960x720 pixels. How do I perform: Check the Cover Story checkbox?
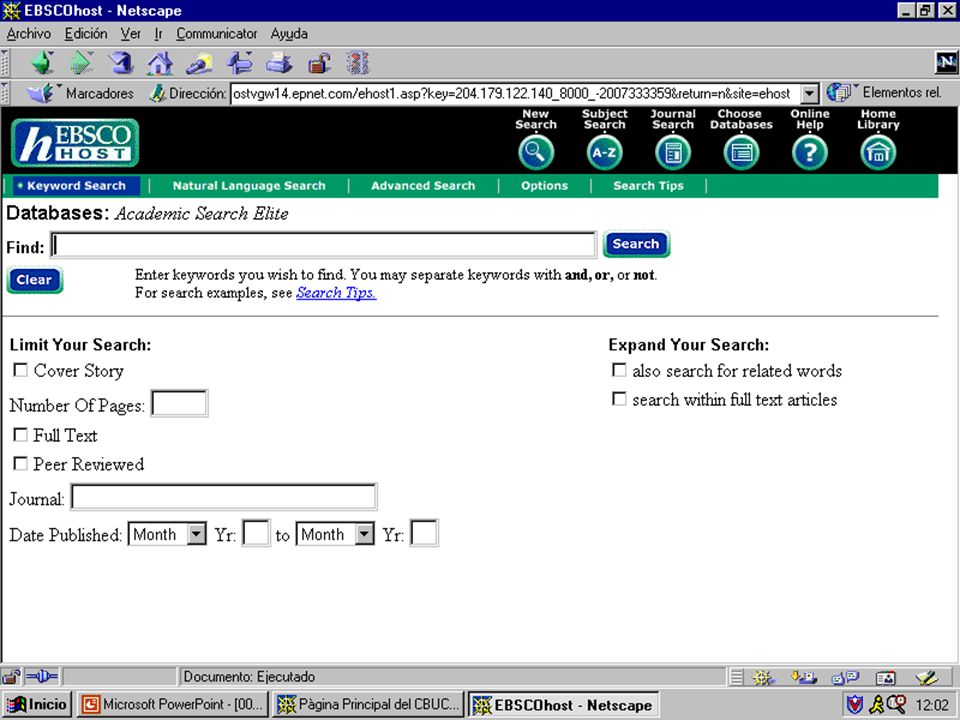[21, 370]
